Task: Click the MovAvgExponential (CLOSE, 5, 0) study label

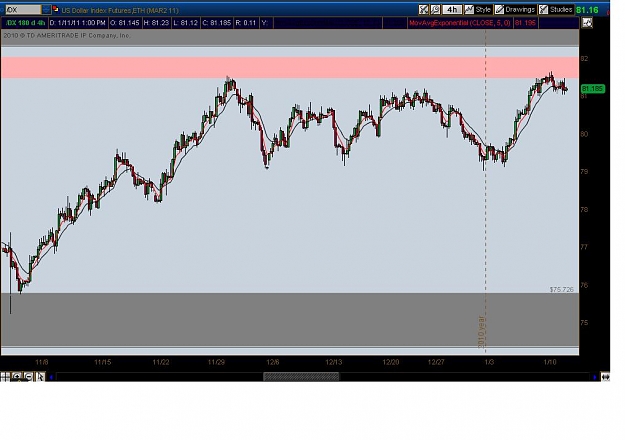Action: coord(460,23)
